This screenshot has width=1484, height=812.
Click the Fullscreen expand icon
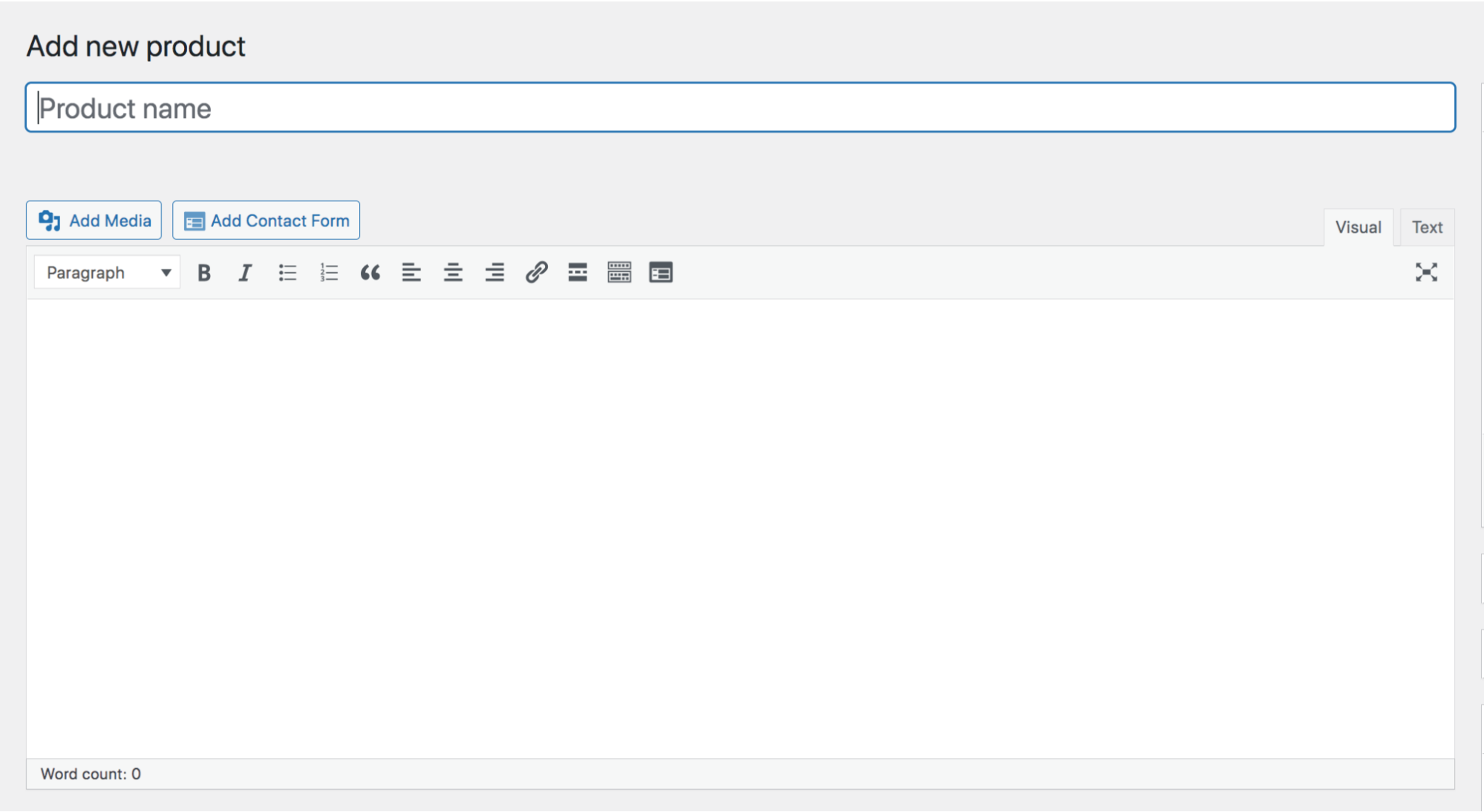[1427, 272]
